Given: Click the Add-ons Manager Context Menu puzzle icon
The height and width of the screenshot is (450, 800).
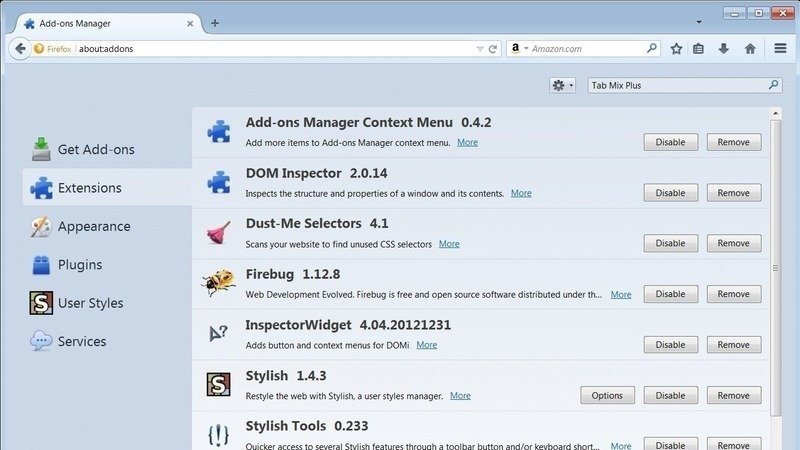Looking at the screenshot, I should [x=219, y=131].
